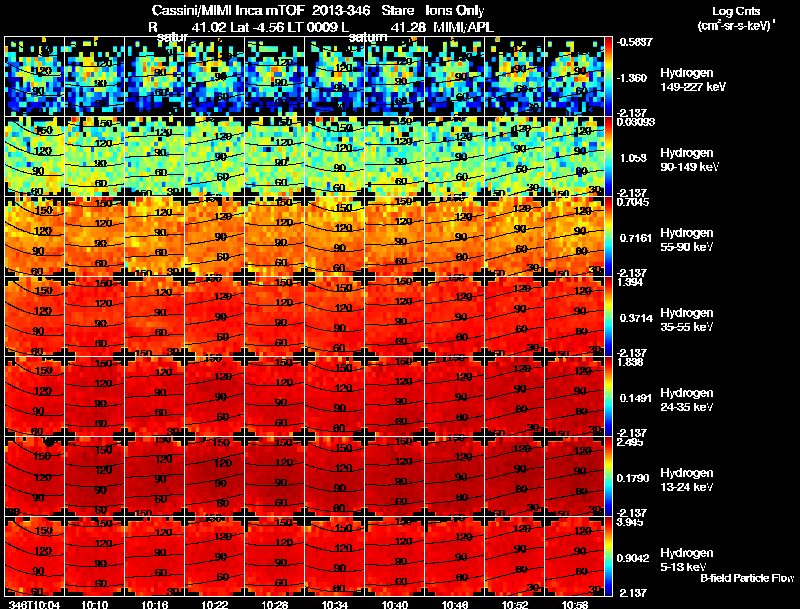Image resolution: width=800 pixels, height=609 pixels.
Task: Select the 'Hydrogen 13-24 keV' row label
Action: click(687, 480)
